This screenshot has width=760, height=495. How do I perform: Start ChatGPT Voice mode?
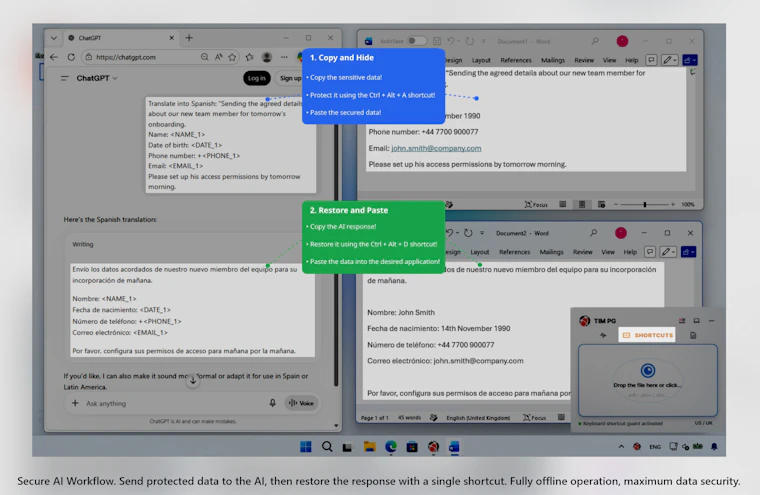301,403
